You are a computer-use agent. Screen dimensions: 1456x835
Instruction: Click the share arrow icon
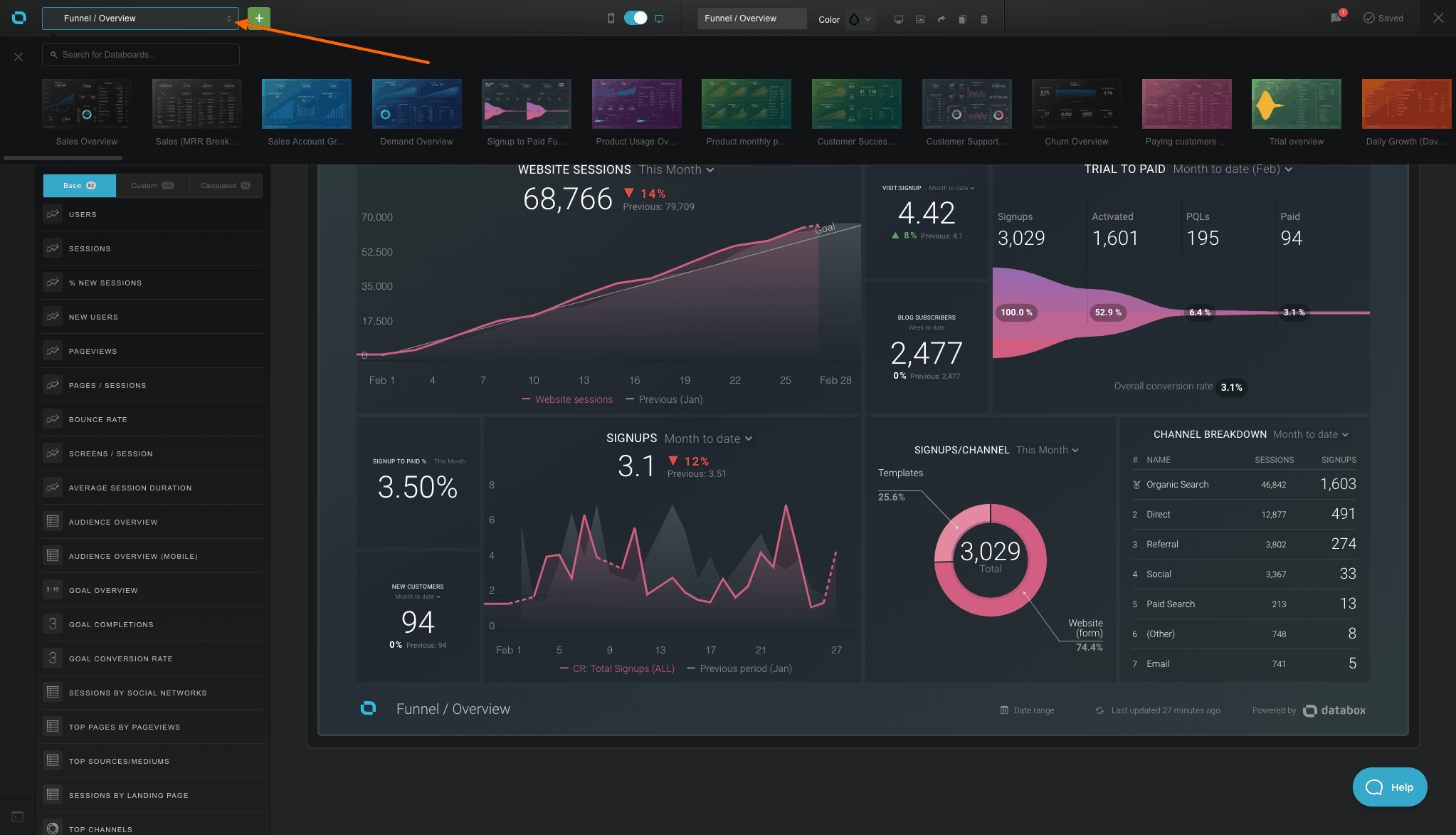point(941,19)
